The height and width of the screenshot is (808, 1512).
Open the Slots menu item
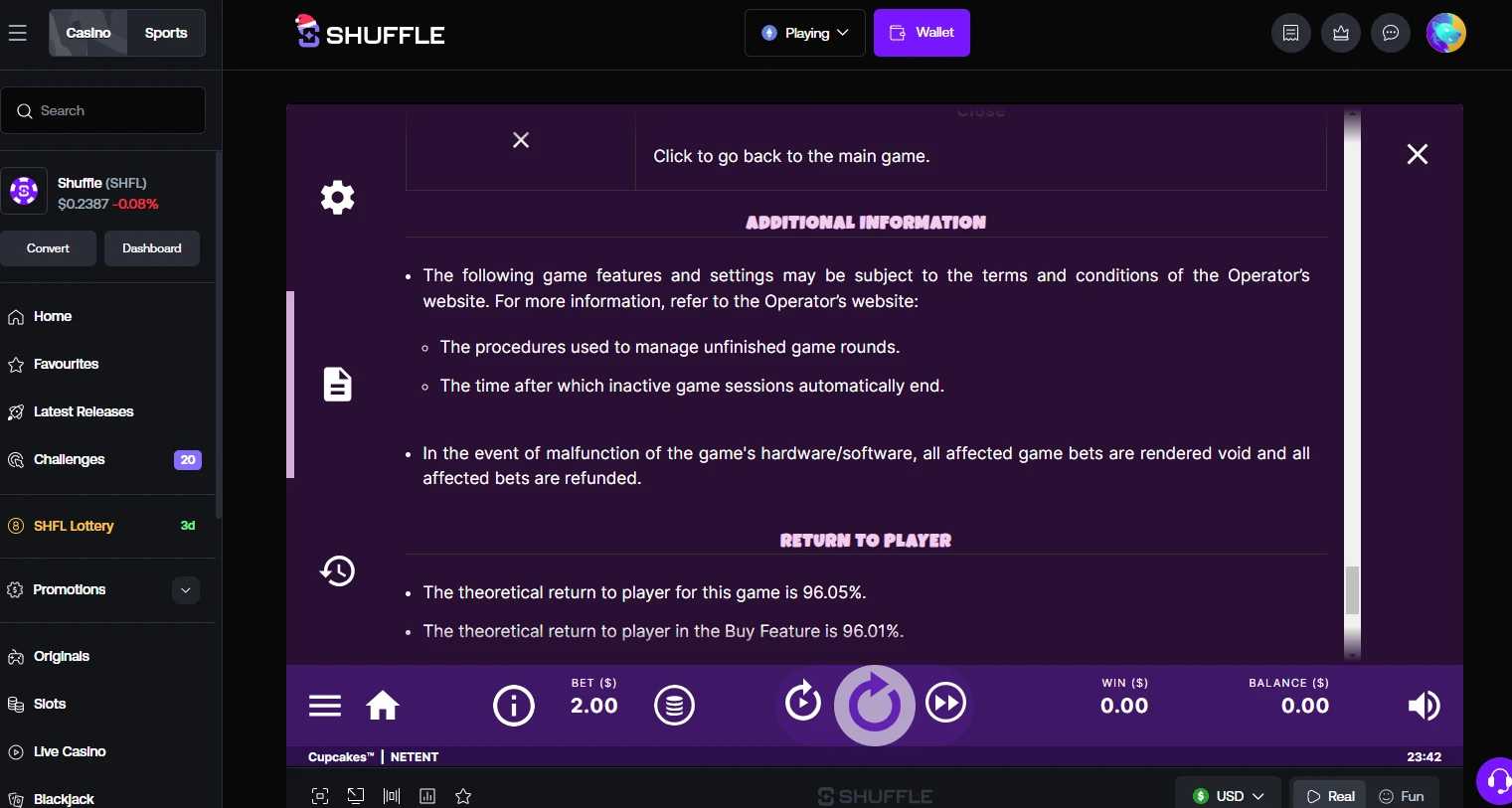pos(50,704)
